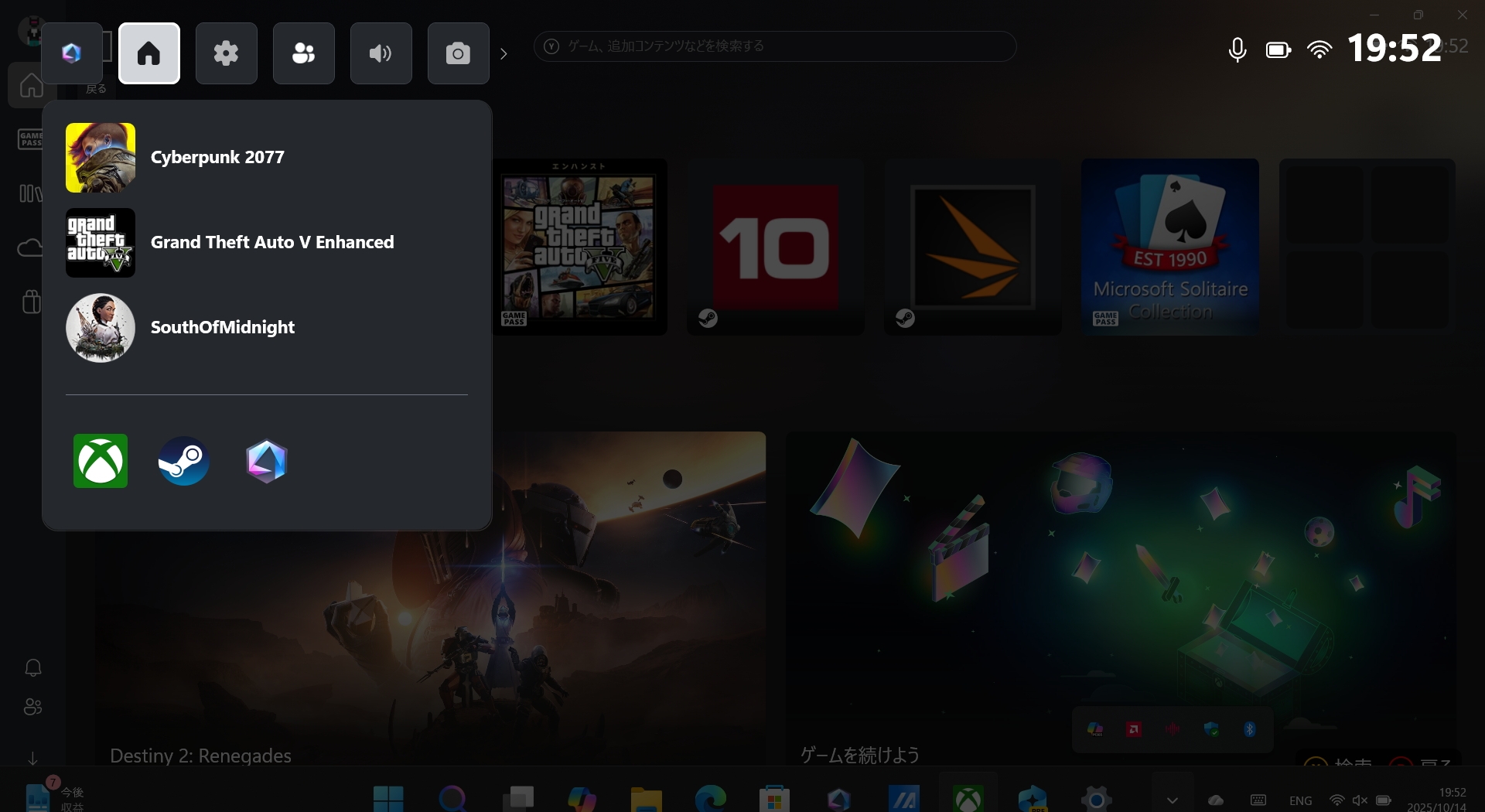Viewport: 1485px width, 812px height.
Task: Open the capture camera icon in the top bar
Action: 457,53
